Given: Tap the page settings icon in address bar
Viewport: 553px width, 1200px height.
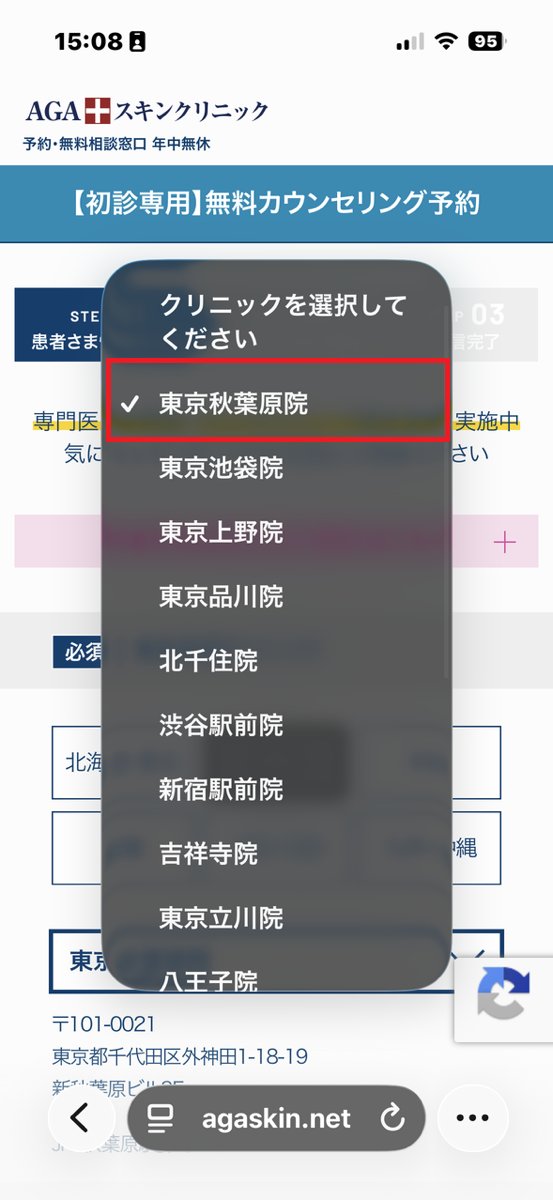Looking at the screenshot, I should coord(165,1117).
